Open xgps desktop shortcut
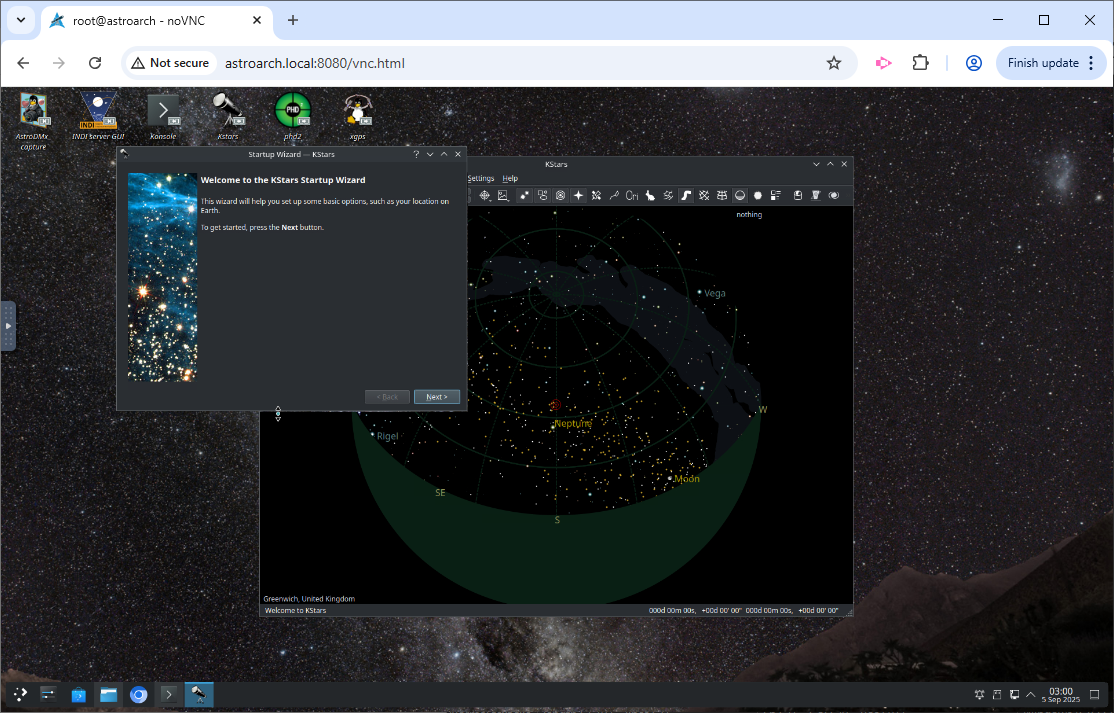Screen dimensions: 1114x713 (x=357, y=116)
